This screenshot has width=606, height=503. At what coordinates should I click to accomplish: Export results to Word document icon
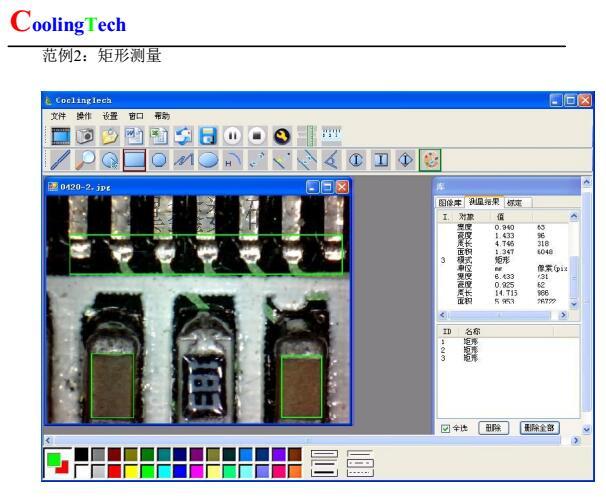pyautogui.click(x=134, y=136)
